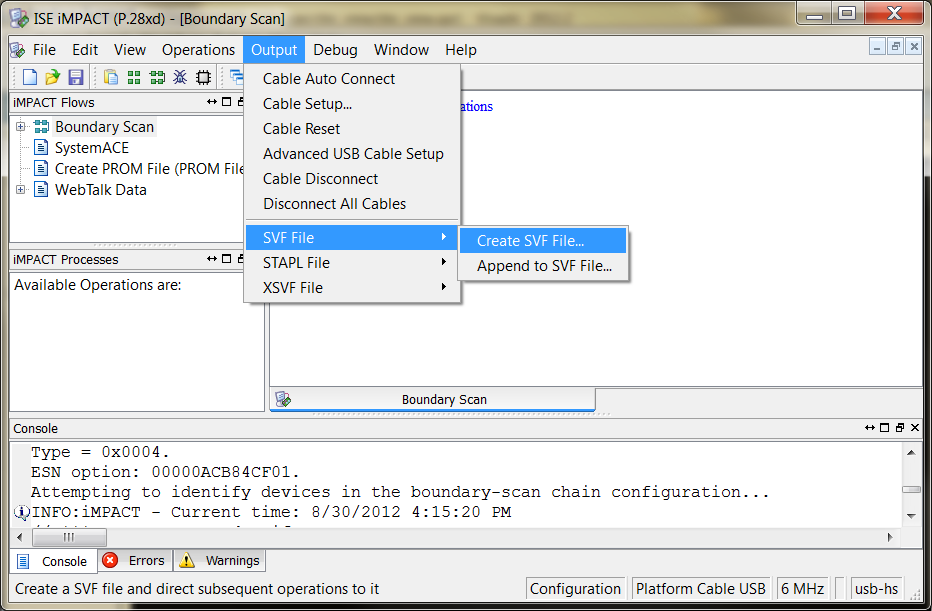Click the console horizontal scrollbar thumb

point(69,537)
